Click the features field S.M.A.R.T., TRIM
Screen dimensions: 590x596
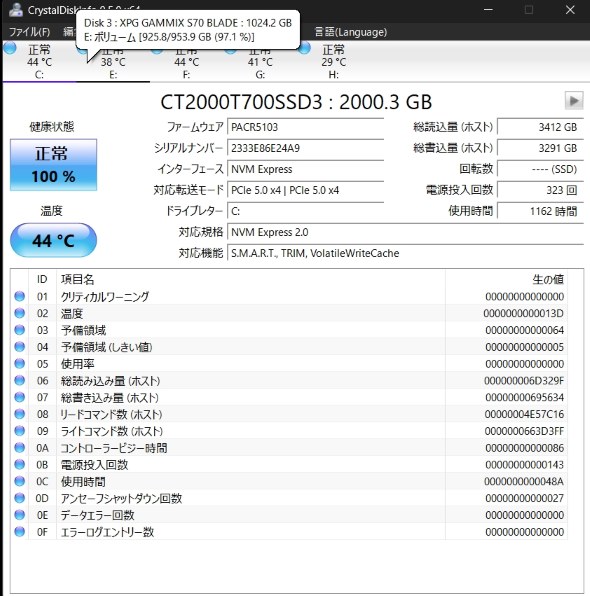(405, 253)
